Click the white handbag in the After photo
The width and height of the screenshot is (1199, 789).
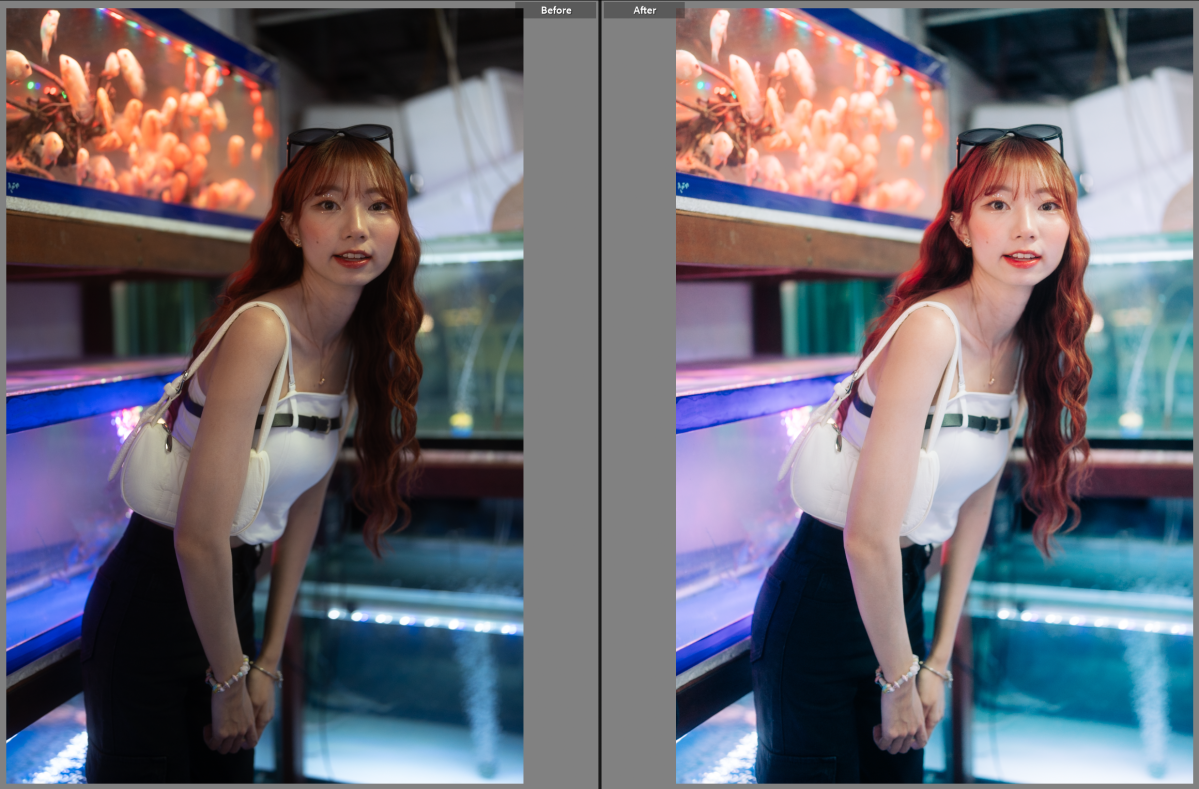click(x=865, y=483)
